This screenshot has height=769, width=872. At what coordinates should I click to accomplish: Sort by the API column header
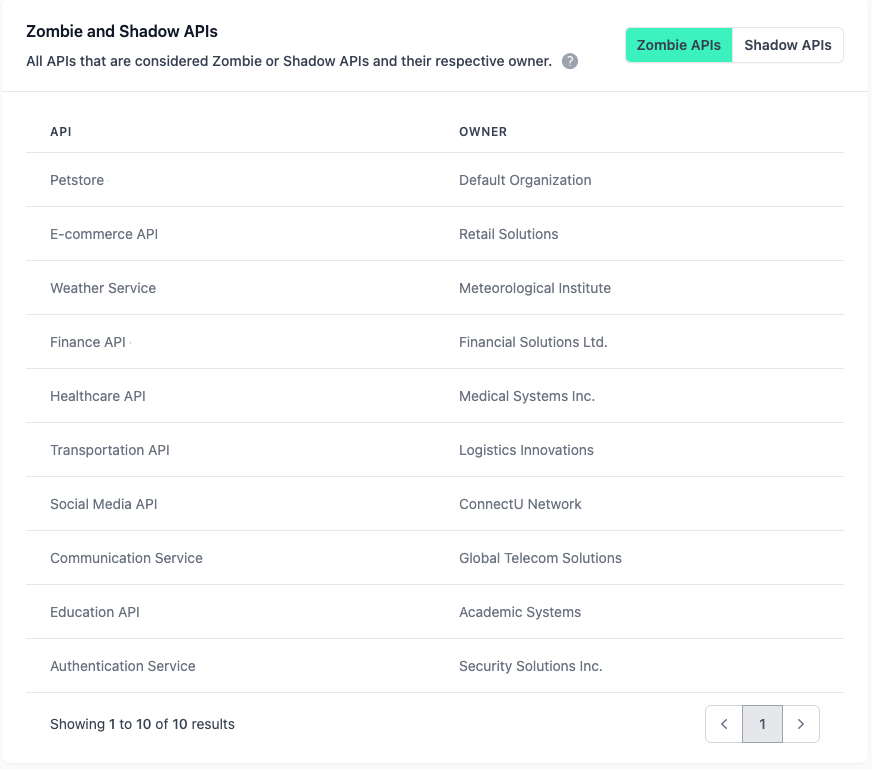[60, 132]
